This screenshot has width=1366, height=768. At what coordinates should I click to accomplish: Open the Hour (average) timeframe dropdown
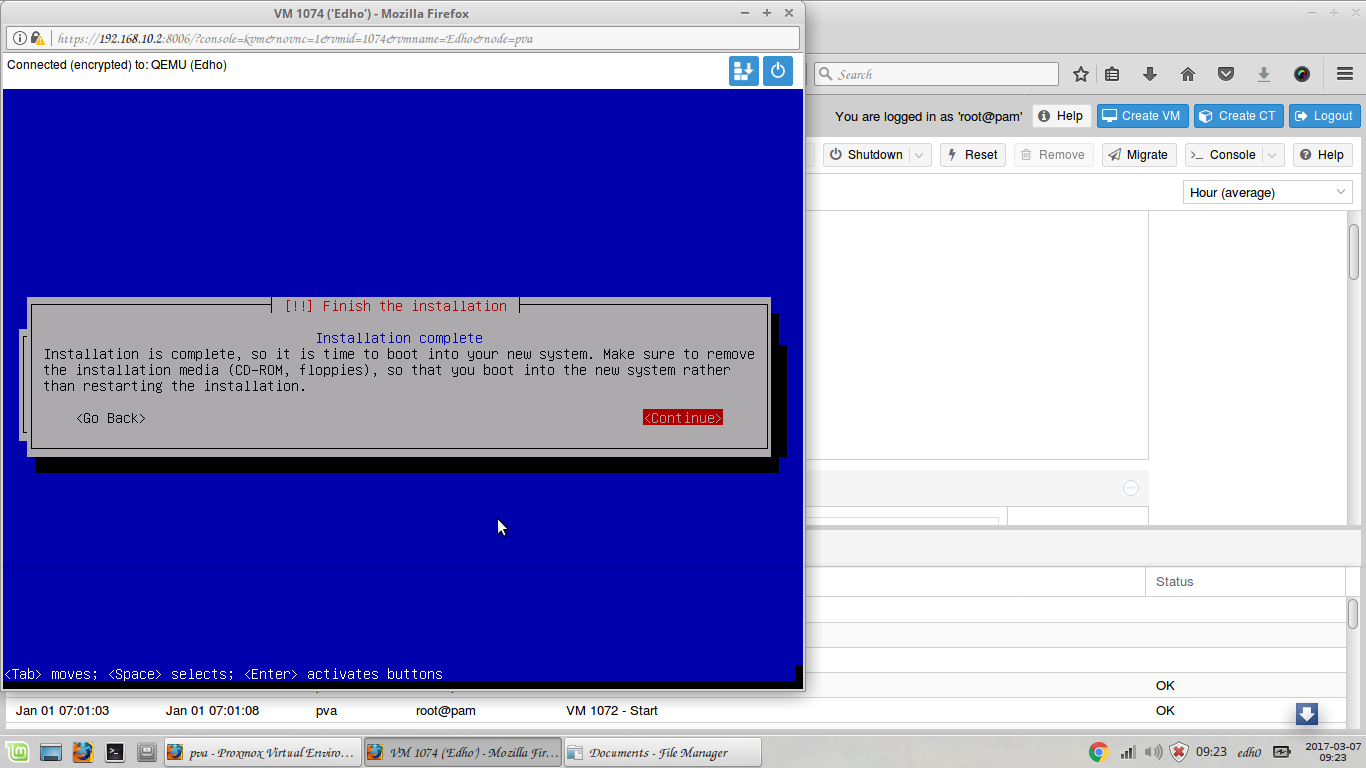coord(1268,192)
